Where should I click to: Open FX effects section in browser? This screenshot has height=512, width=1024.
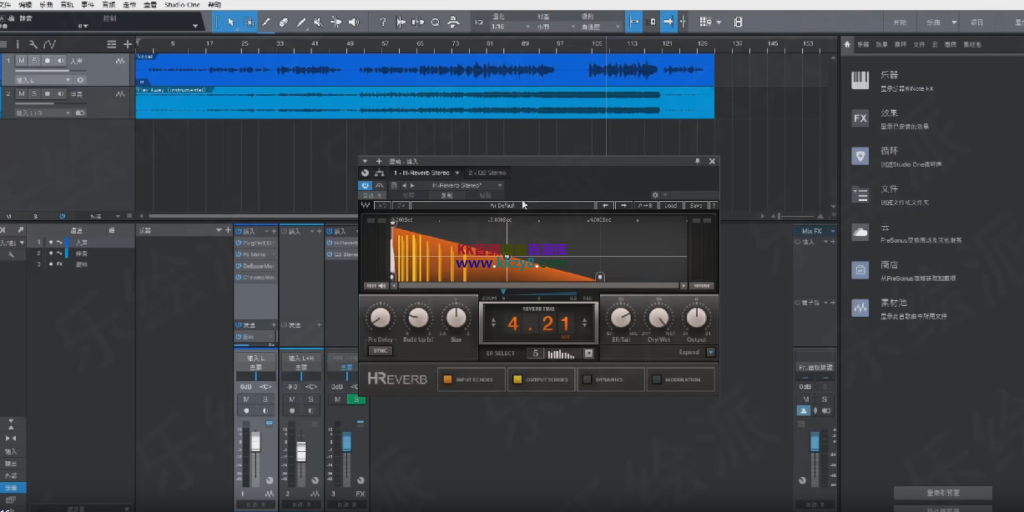click(x=860, y=119)
